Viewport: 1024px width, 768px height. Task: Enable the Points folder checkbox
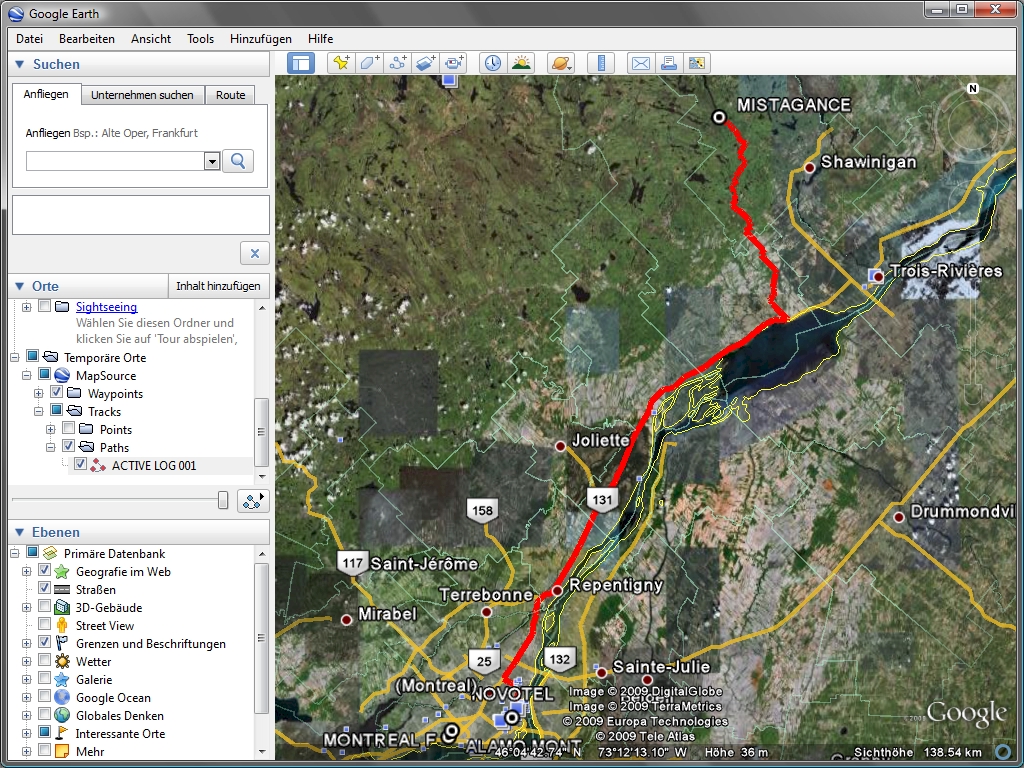tap(69, 428)
